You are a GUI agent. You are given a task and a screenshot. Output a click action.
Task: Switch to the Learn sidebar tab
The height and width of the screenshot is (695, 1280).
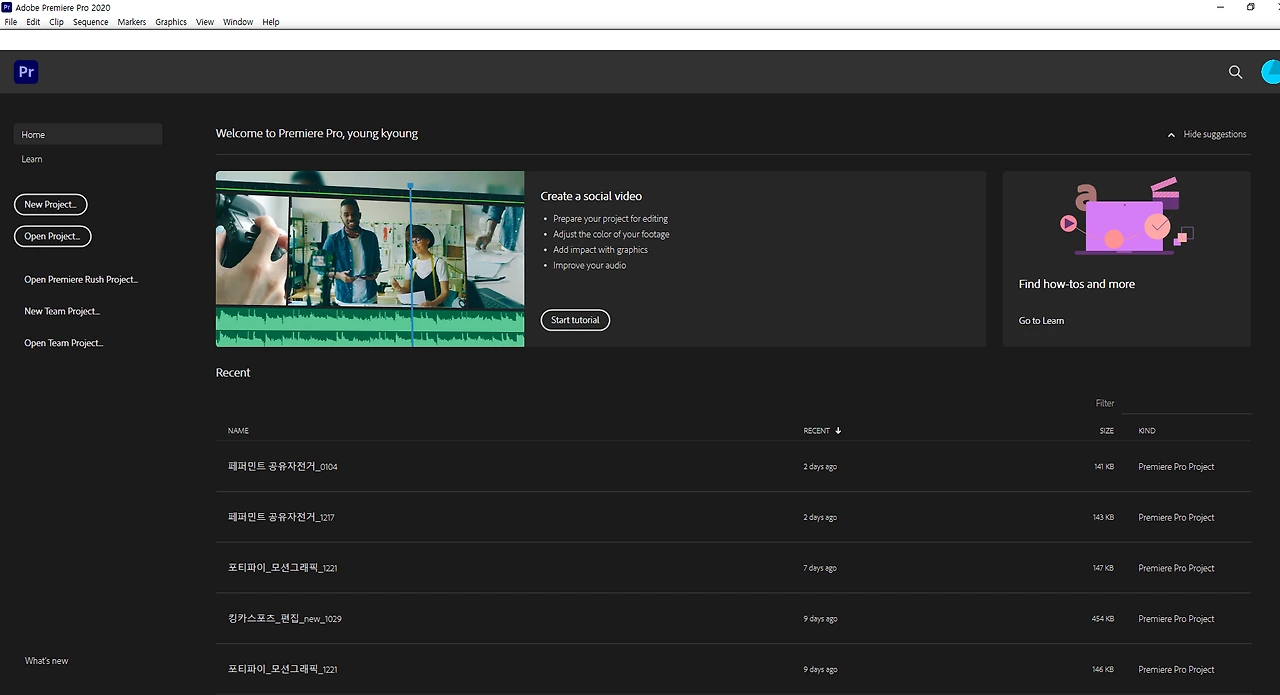pyautogui.click(x=32, y=159)
